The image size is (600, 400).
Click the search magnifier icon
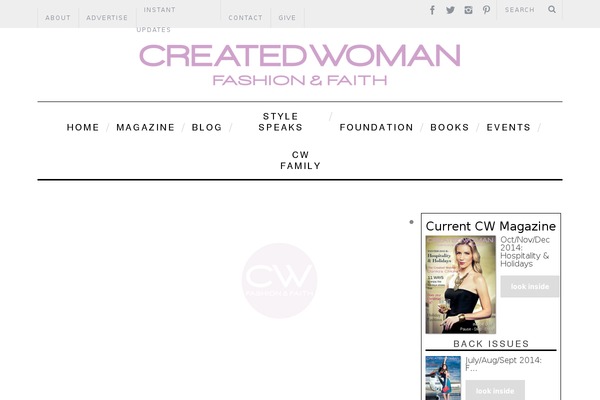(x=552, y=9)
